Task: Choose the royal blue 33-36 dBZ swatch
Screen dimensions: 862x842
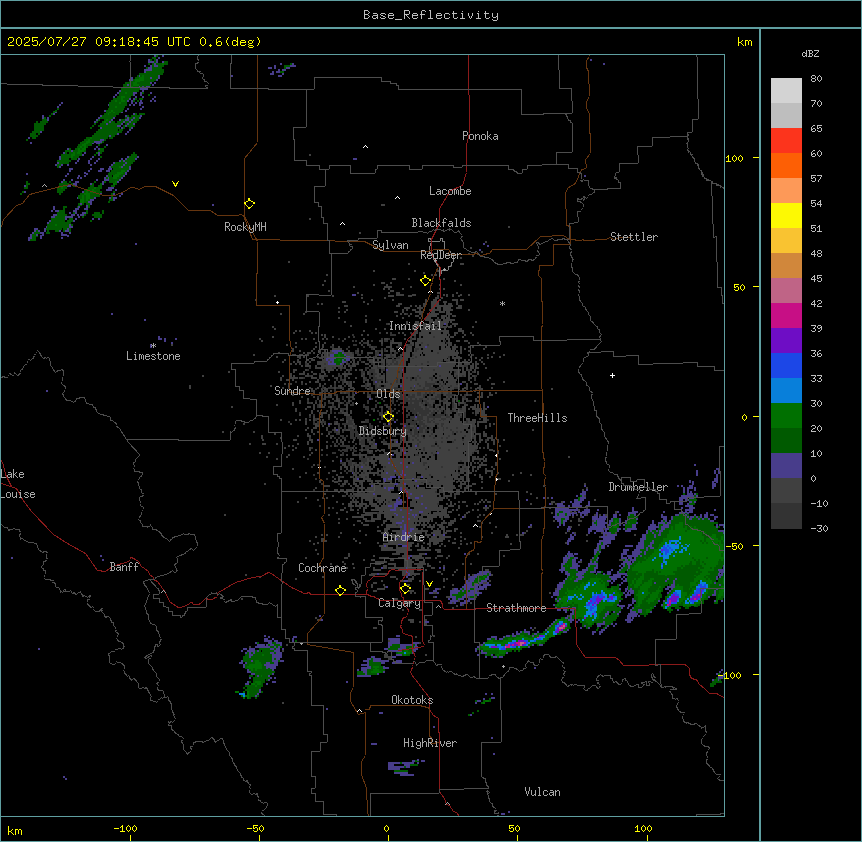Action: [x=786, y=365]
